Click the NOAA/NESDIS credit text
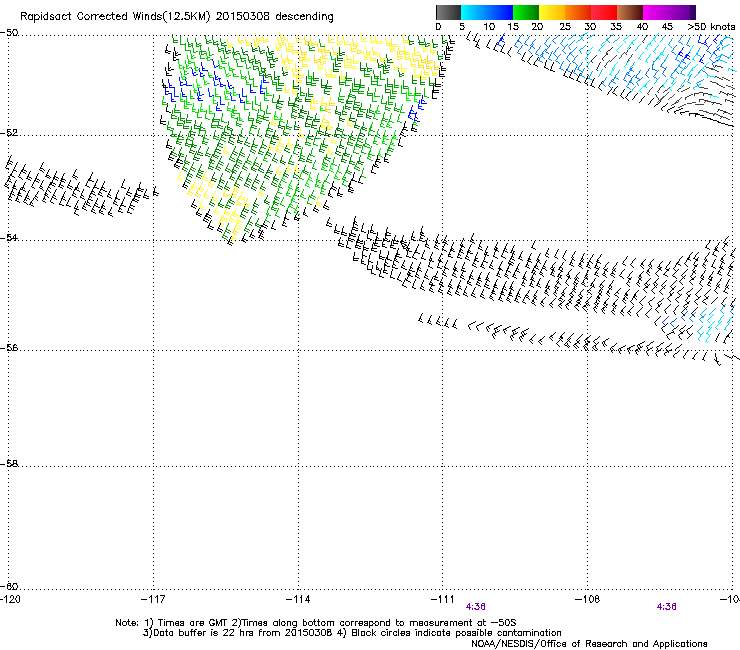The width and height of the screenshot is (740, 650). point(589,644)
